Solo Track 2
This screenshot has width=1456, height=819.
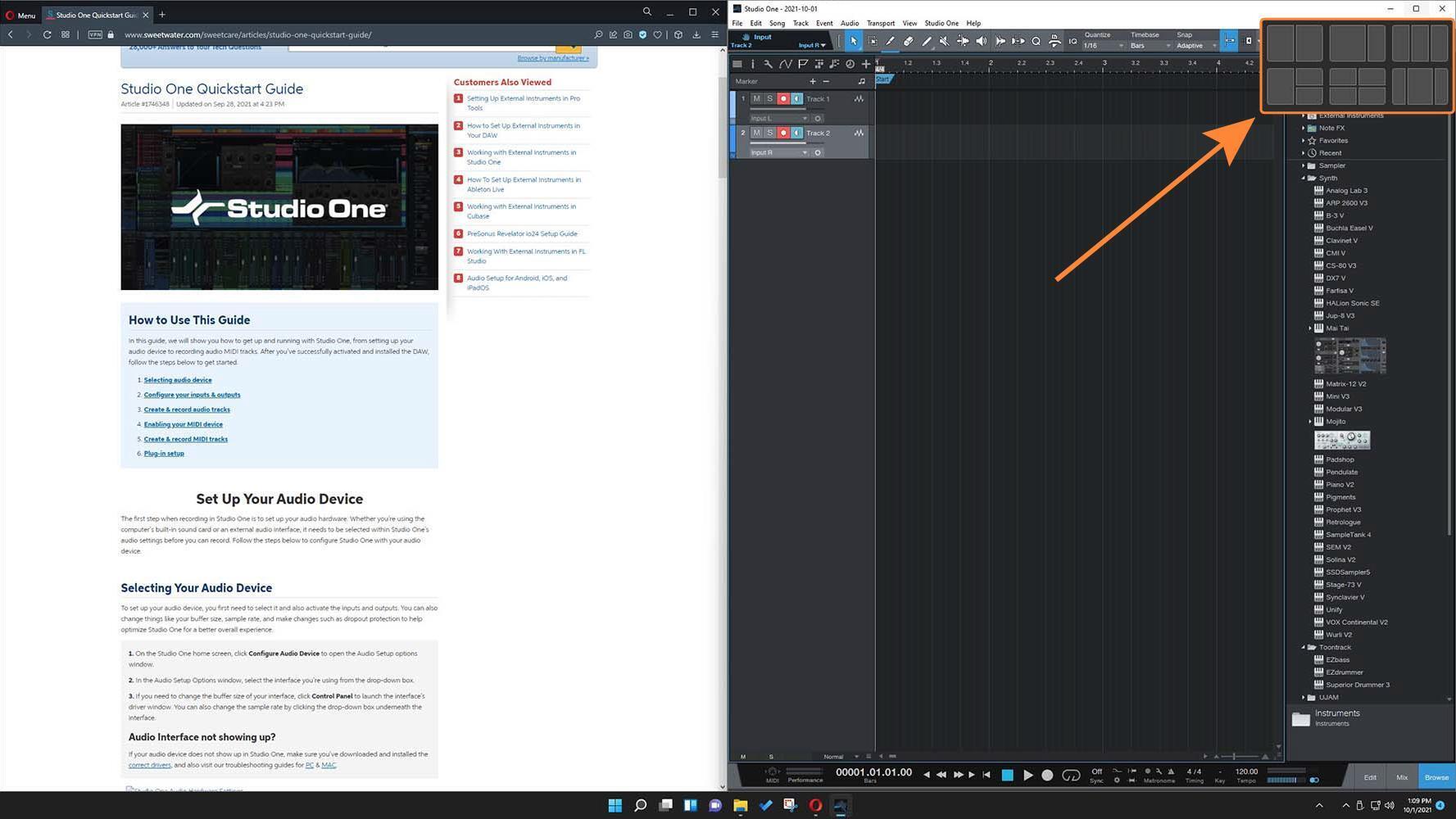[x=769, y=133]
